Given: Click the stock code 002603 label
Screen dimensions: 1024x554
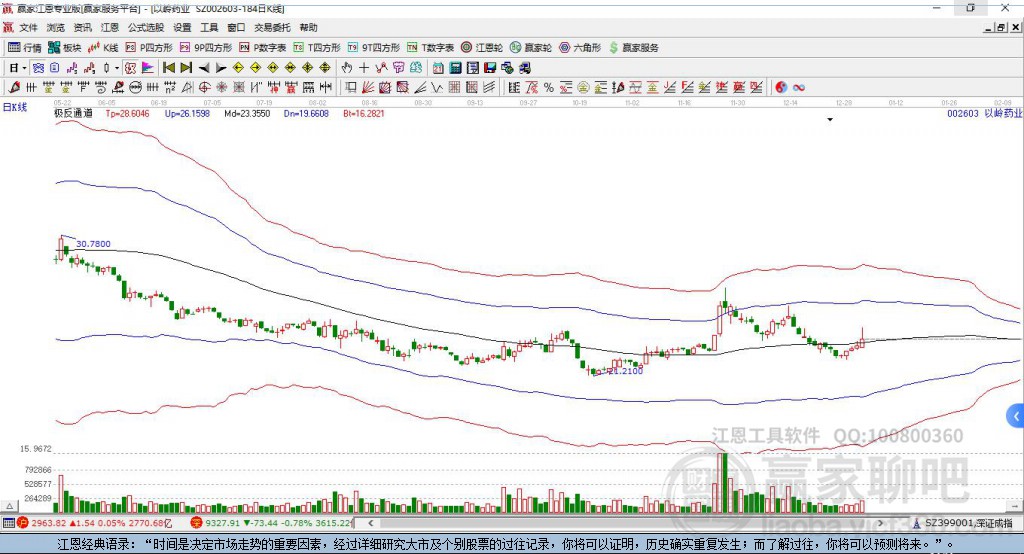Looking at the screenshot, I should tap(963, 114).
